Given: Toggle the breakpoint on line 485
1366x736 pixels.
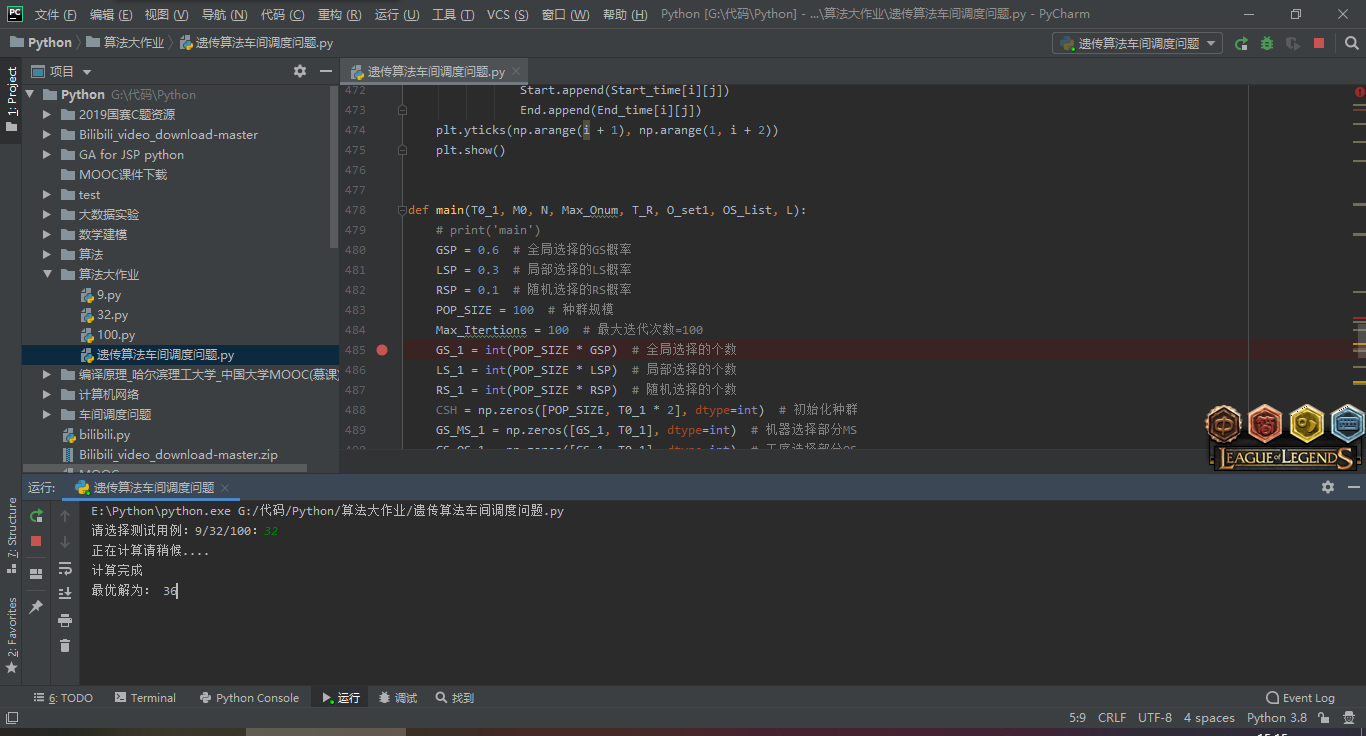Looking at the screenshot, I should tap(382, 350).
